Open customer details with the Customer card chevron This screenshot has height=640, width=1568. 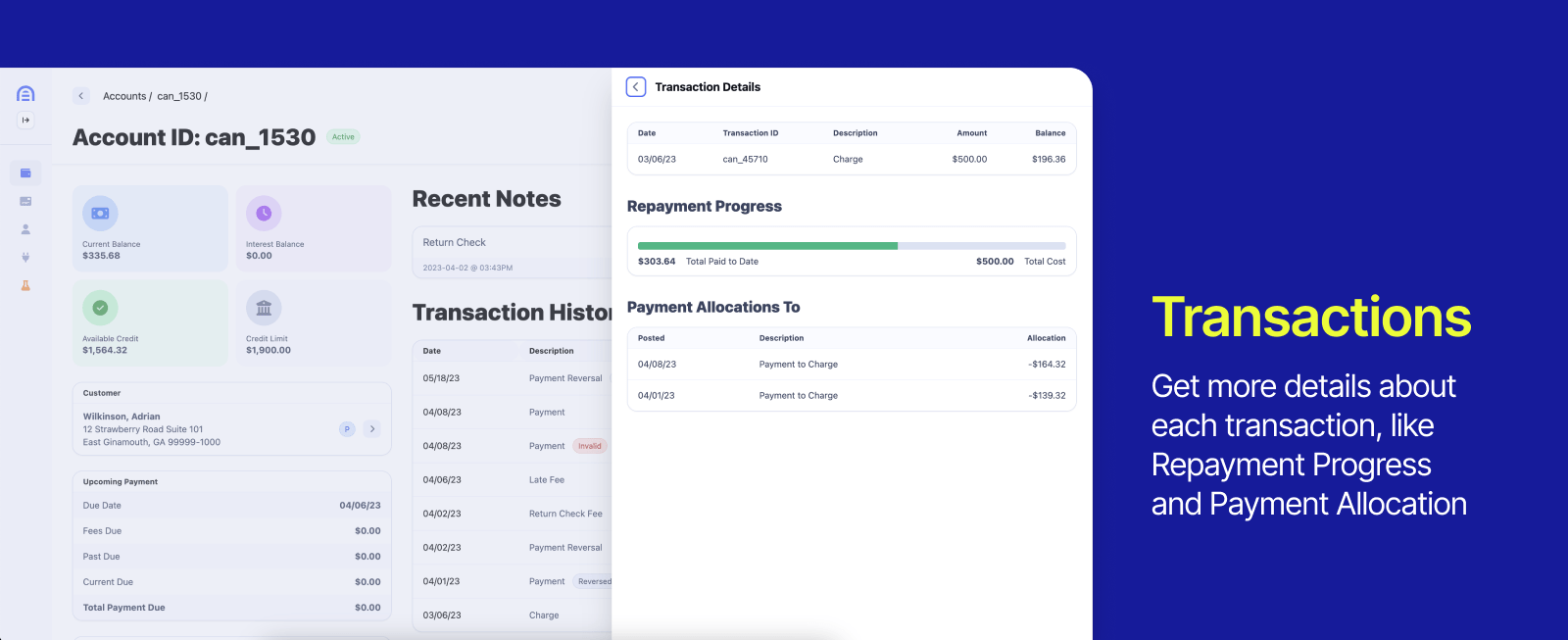(372, 429)
